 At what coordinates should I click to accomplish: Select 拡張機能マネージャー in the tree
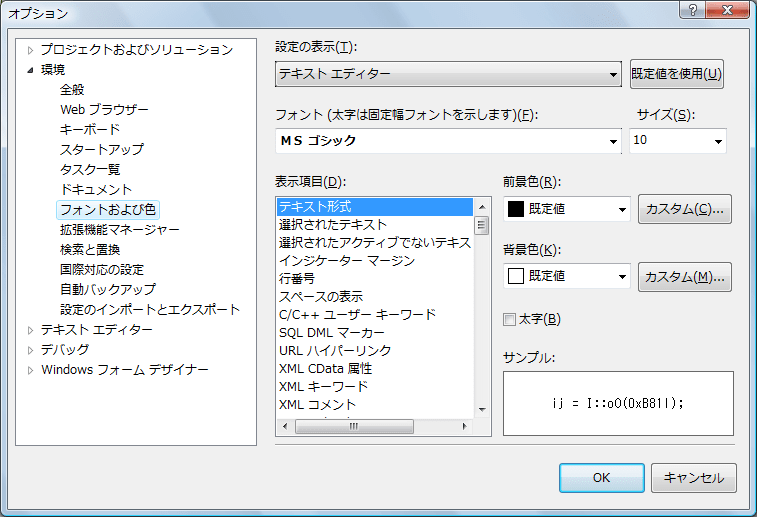point(119,229)
